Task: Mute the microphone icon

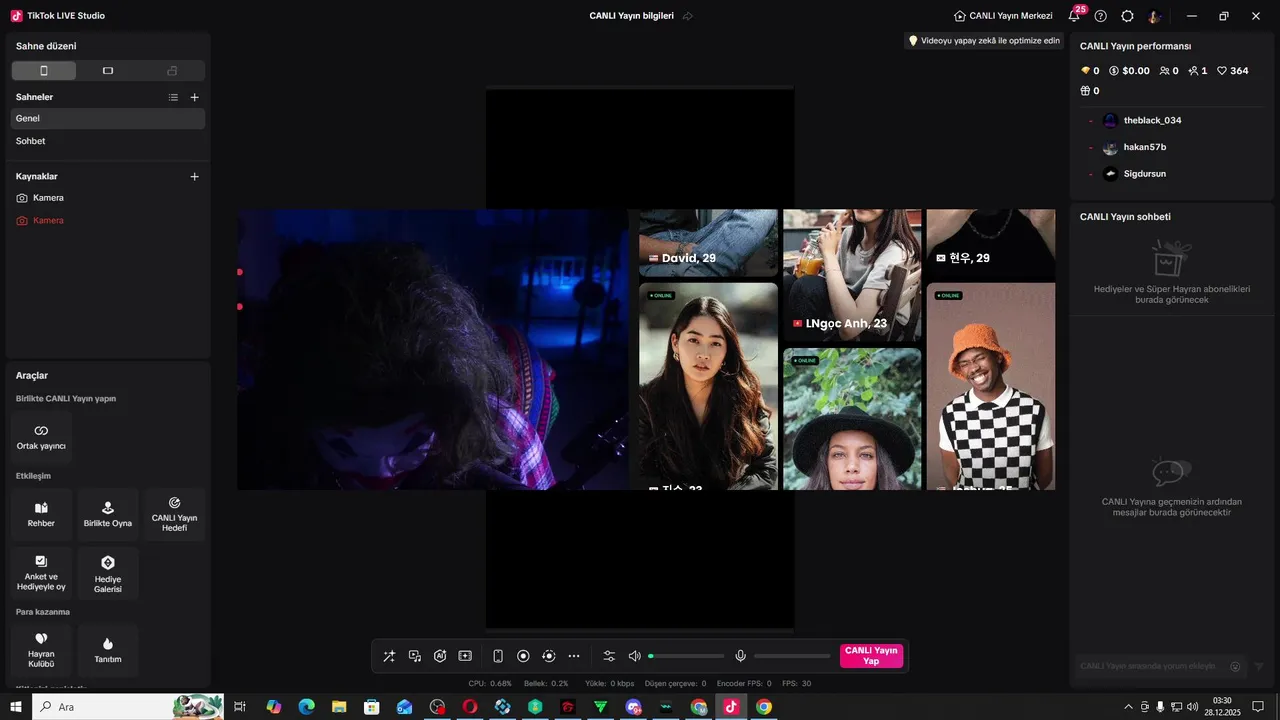Action: [741, 656]
